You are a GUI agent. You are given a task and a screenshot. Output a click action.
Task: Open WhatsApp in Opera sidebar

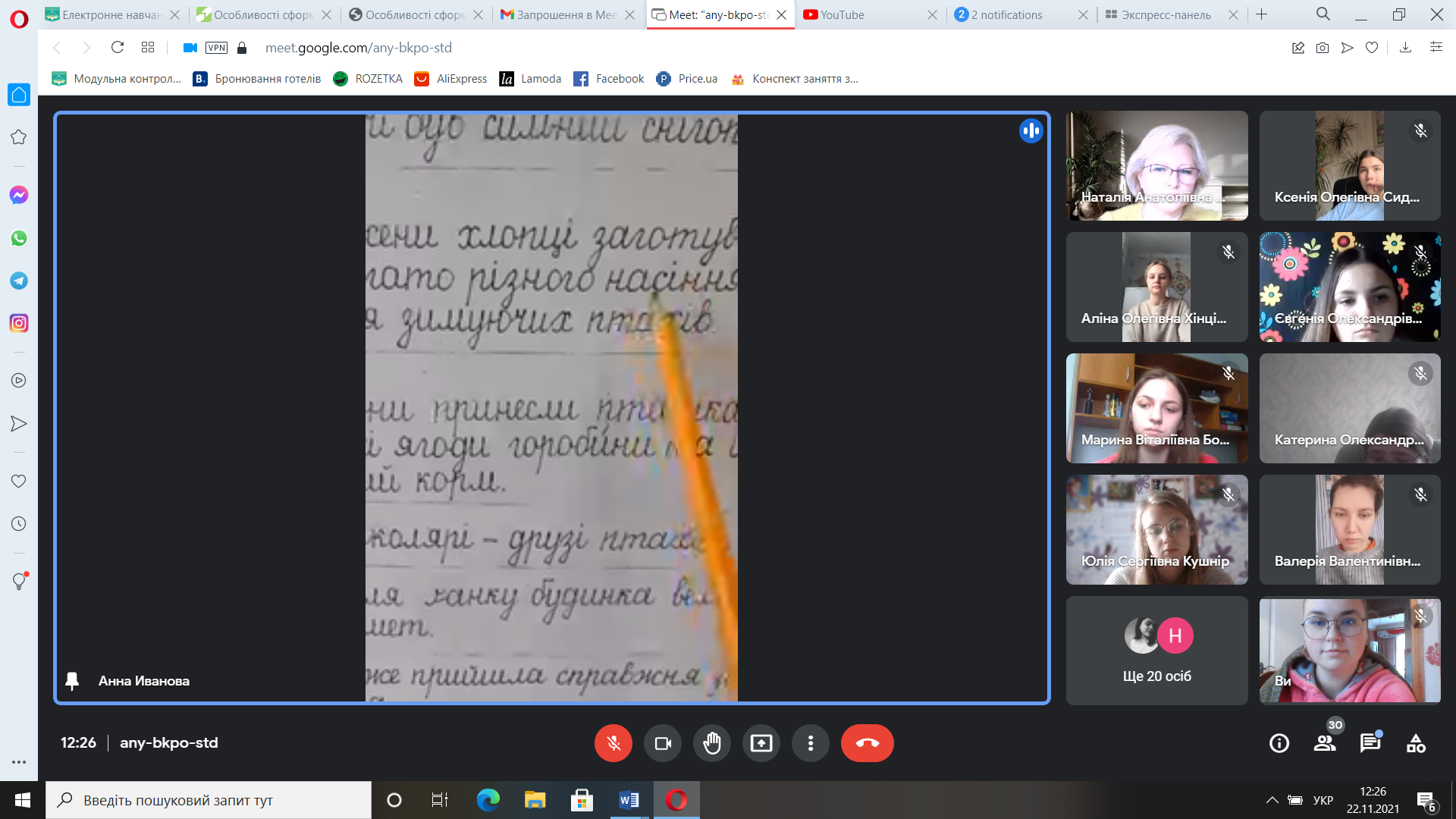tap(19, 238)
